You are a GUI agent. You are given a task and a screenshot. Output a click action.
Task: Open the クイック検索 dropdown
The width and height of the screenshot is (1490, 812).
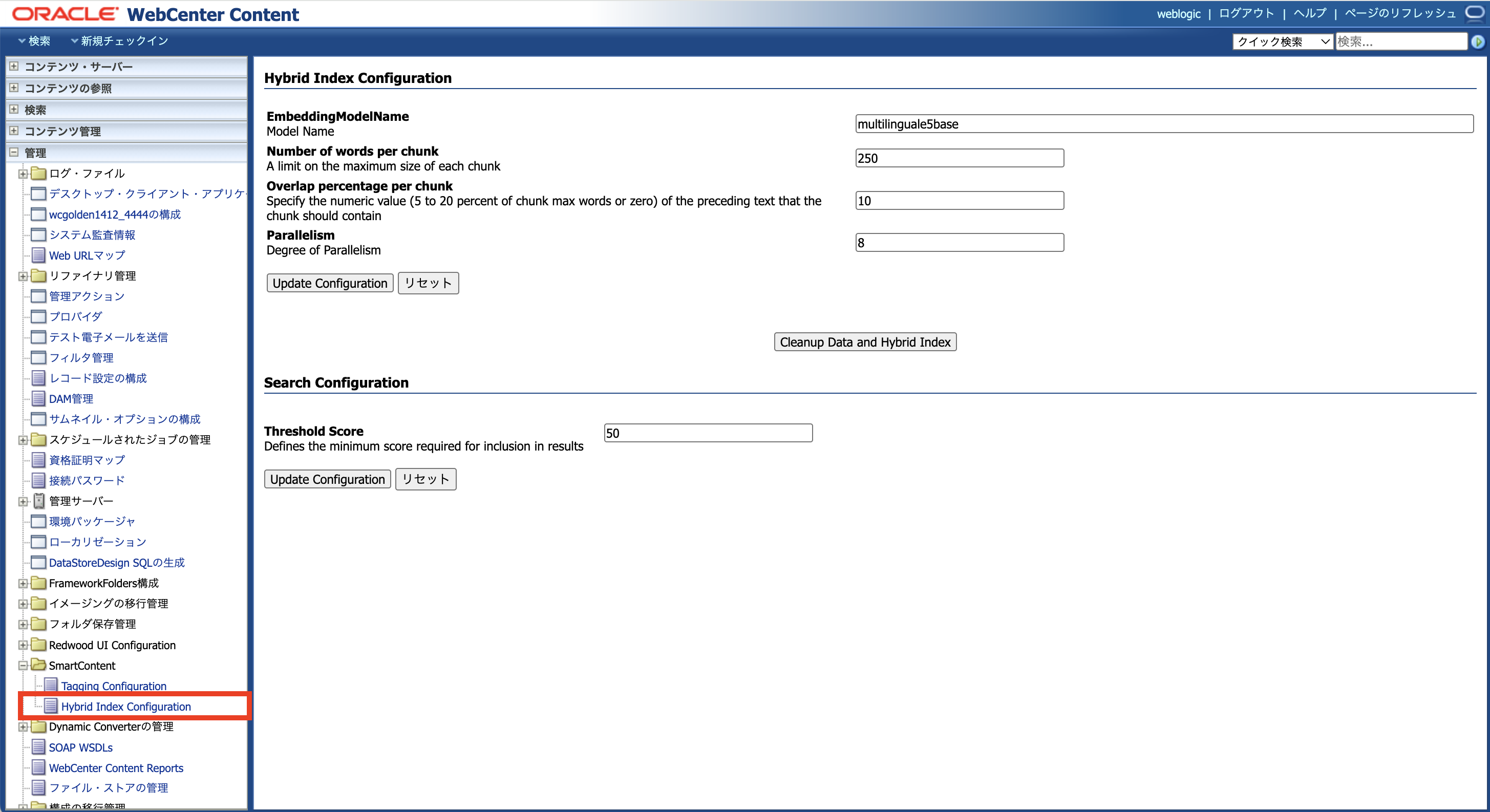pyautogui.click(x=1282, y=41)
